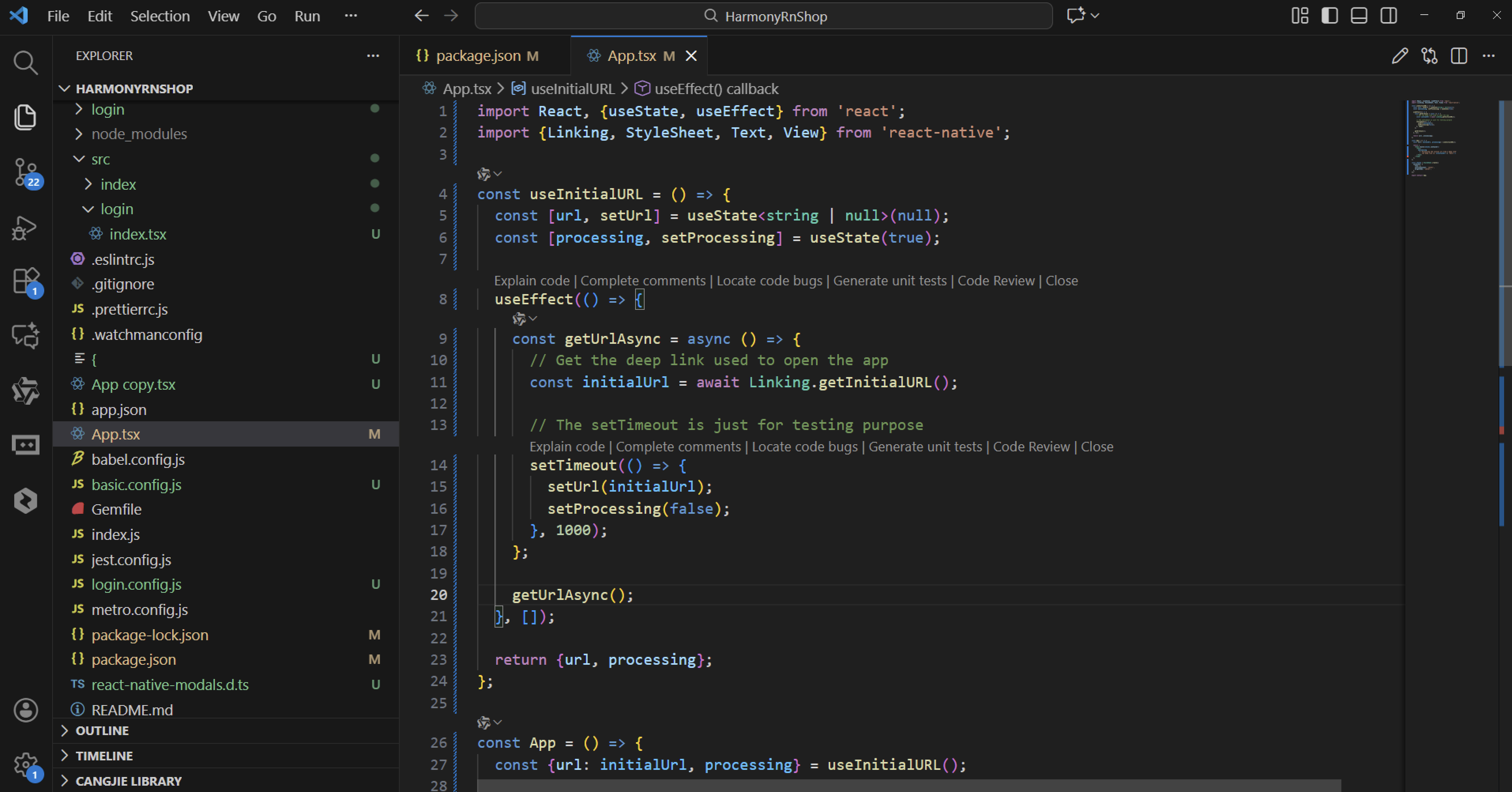Viewport: 1512px width, 792px height.
Task: Switch to the package.json tab
Action: (x=478, y=56)
